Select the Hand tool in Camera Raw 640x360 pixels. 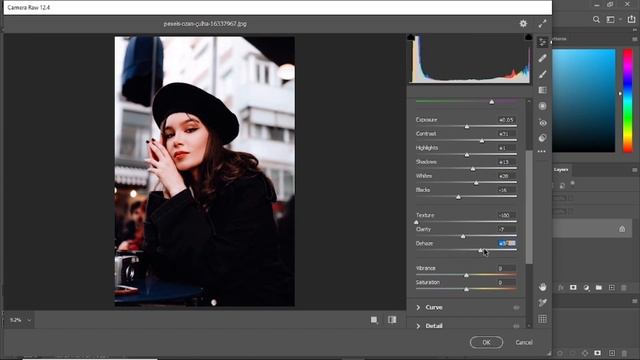coord(542,287)
